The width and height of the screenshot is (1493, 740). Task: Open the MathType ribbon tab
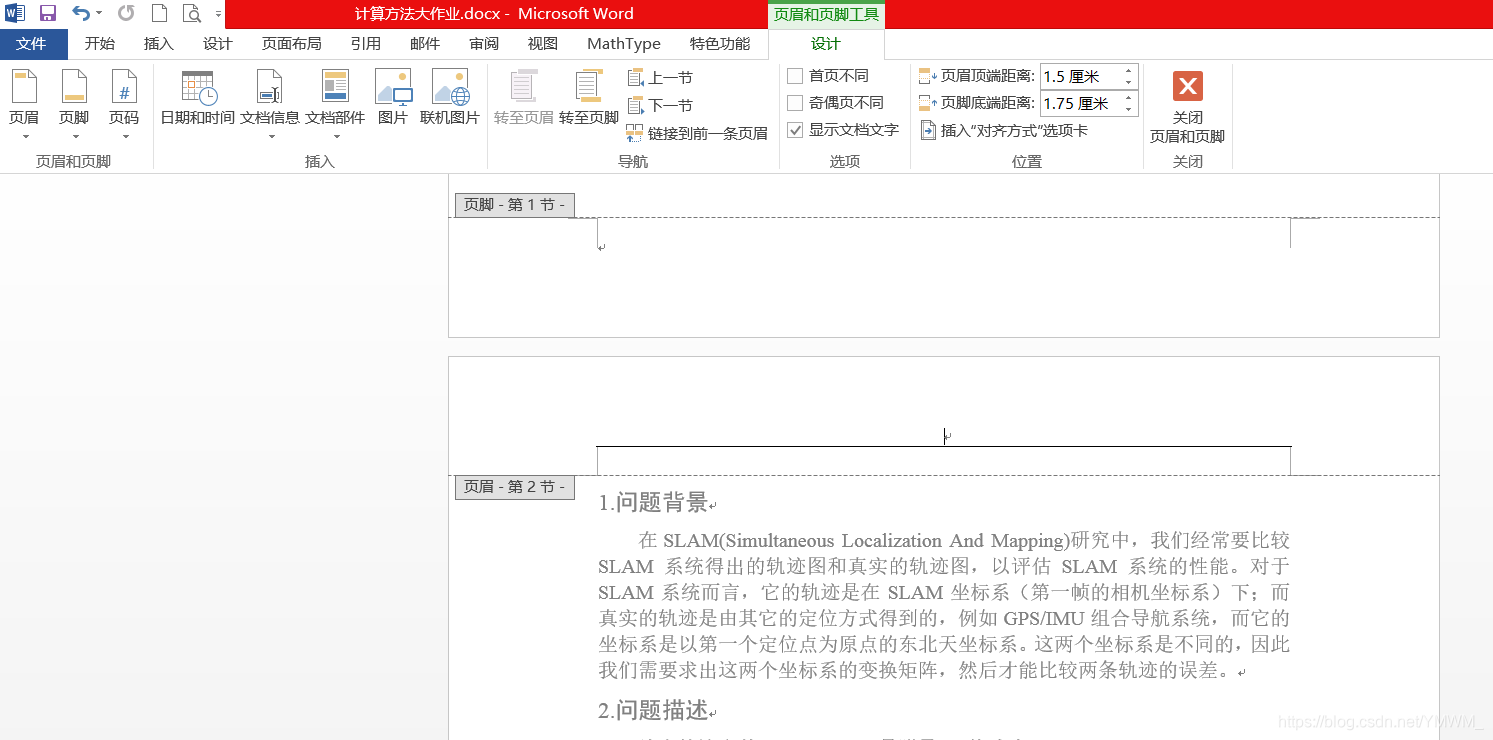[624, 44]
